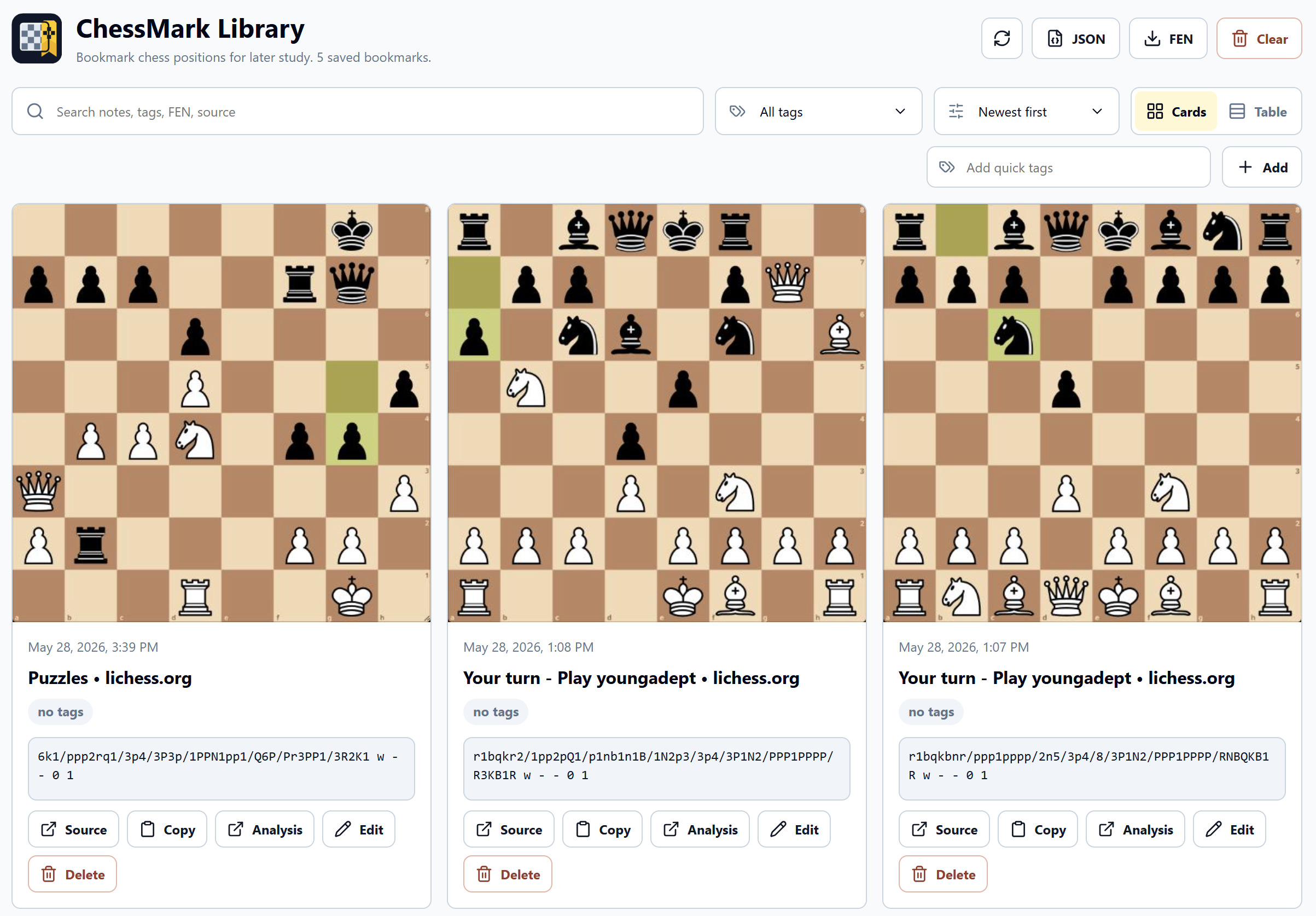Open the Newest first sort dropdown
The height and width of the screenshot is (916, 1316).
pos(1026,111)
